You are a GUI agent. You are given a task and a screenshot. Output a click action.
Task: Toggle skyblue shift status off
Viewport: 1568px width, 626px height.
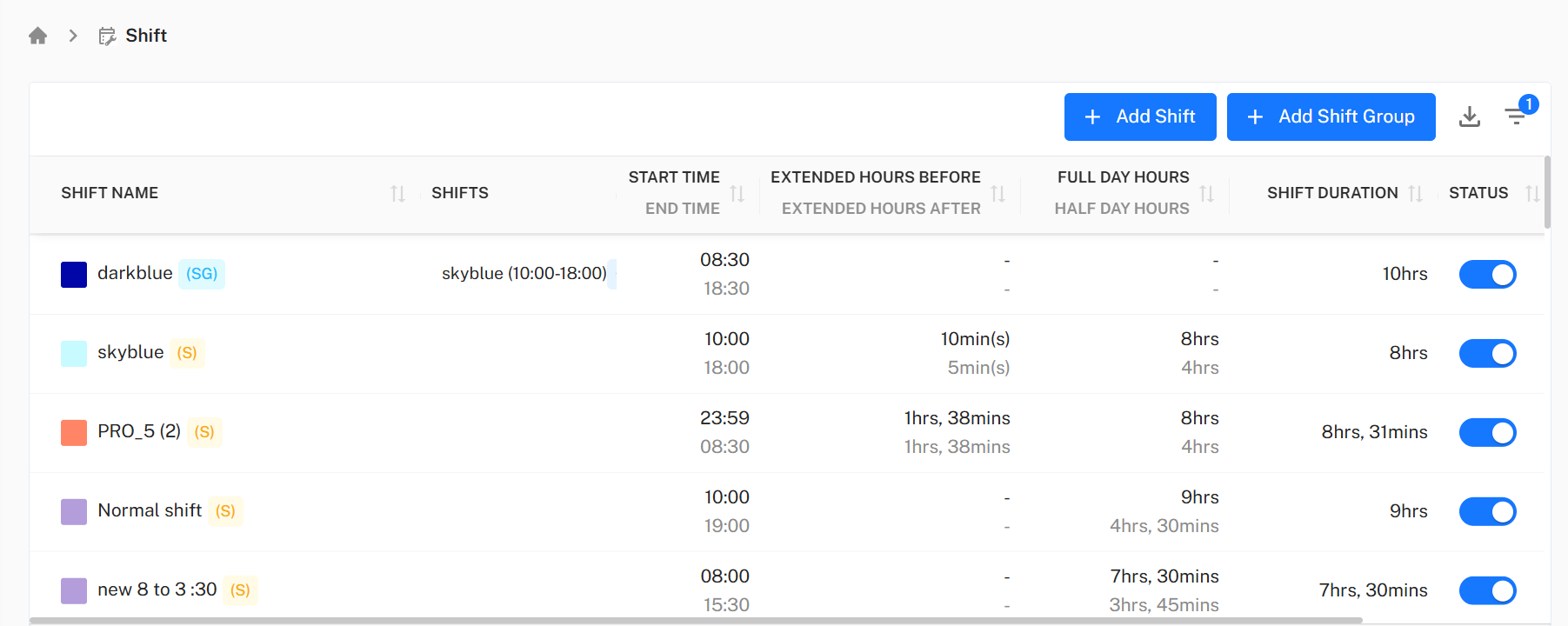tap(1487, 354)
